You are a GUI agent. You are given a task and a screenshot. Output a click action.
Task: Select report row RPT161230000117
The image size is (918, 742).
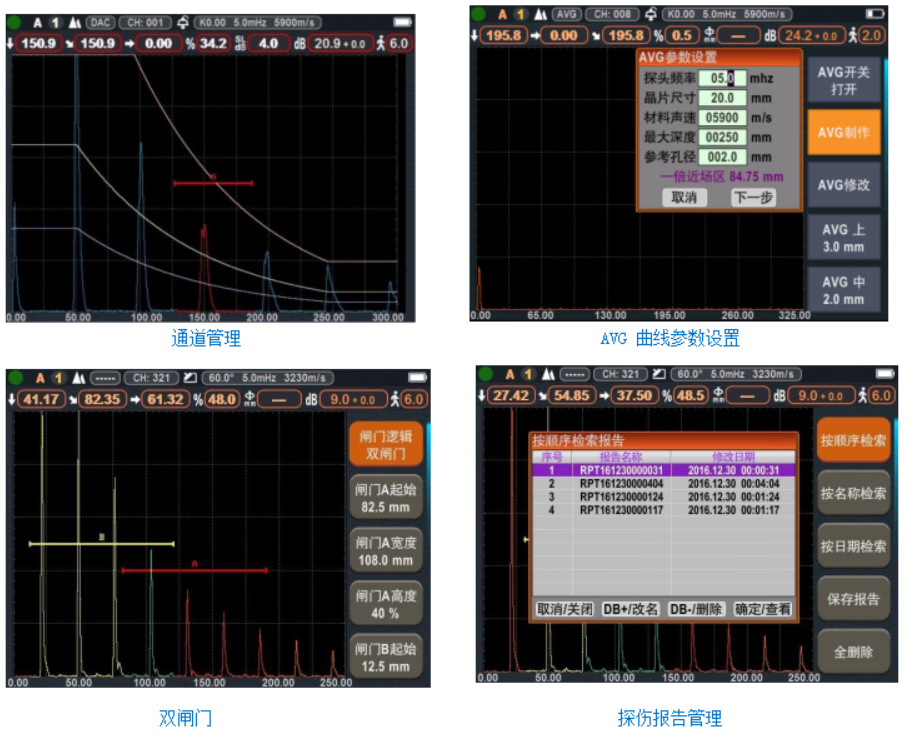663,510
